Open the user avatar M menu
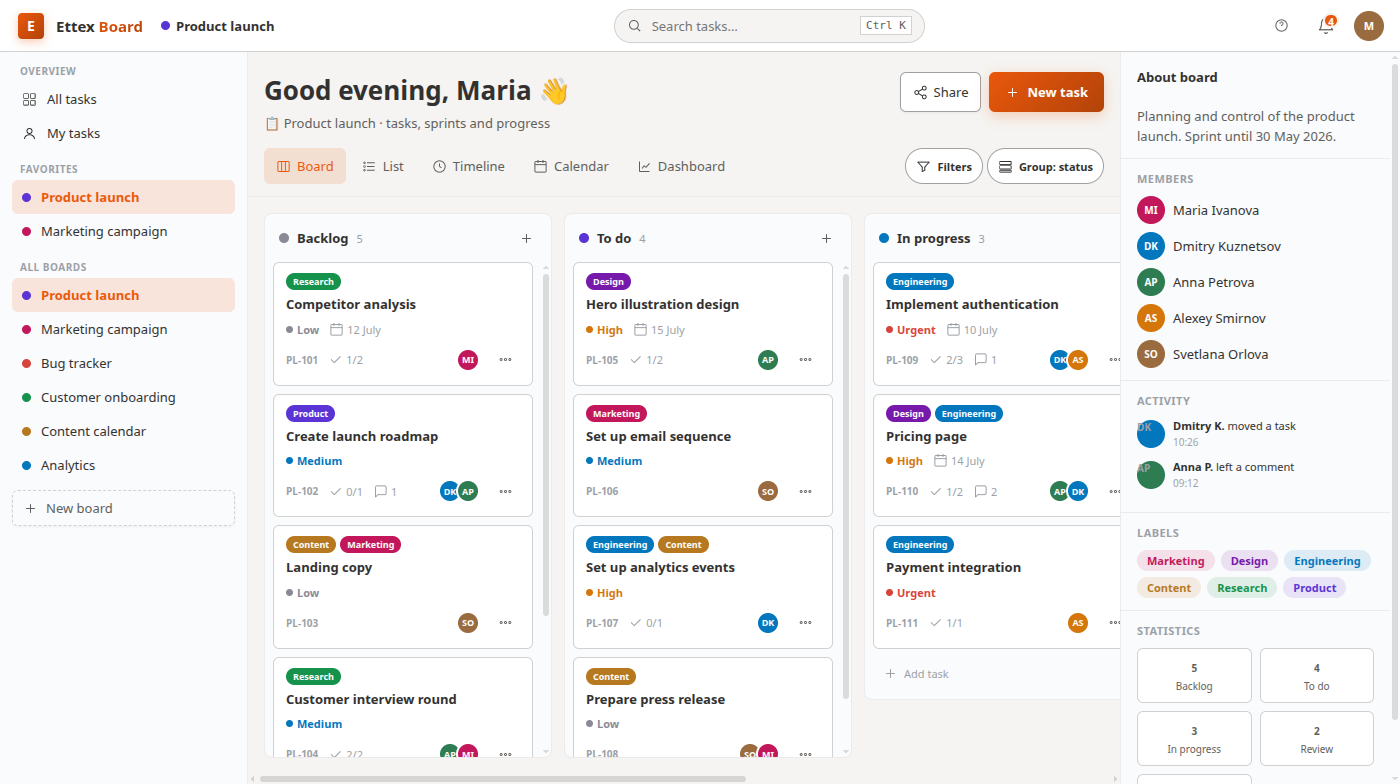Viewport: 1400px width, 784px height. [x=1369, y=26]
